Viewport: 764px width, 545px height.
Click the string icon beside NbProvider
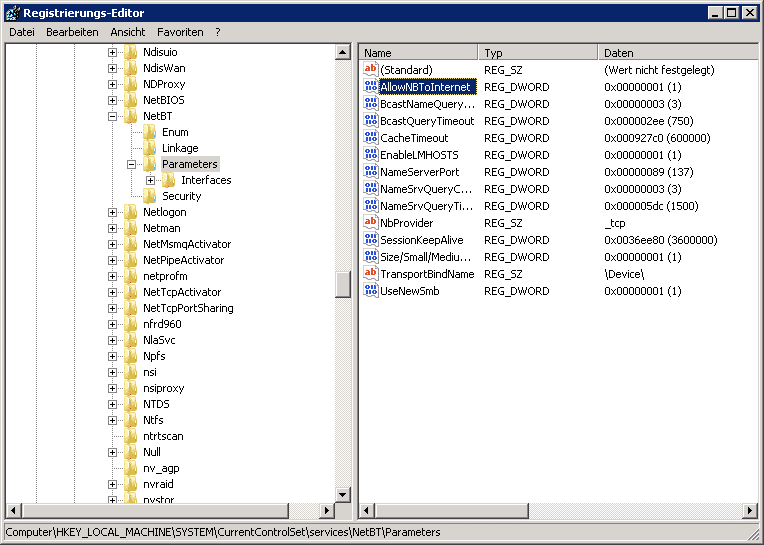(371, 223)
